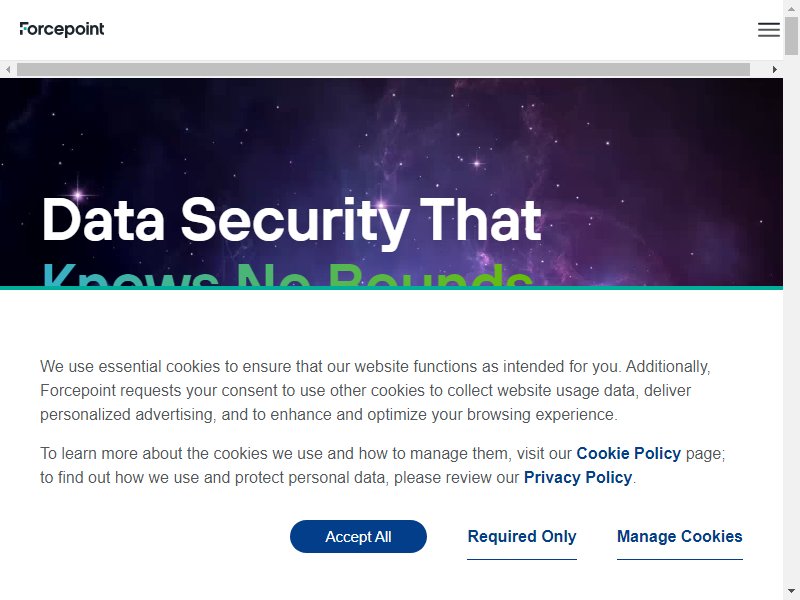Open the Privacy Policy link

(578, 477)
